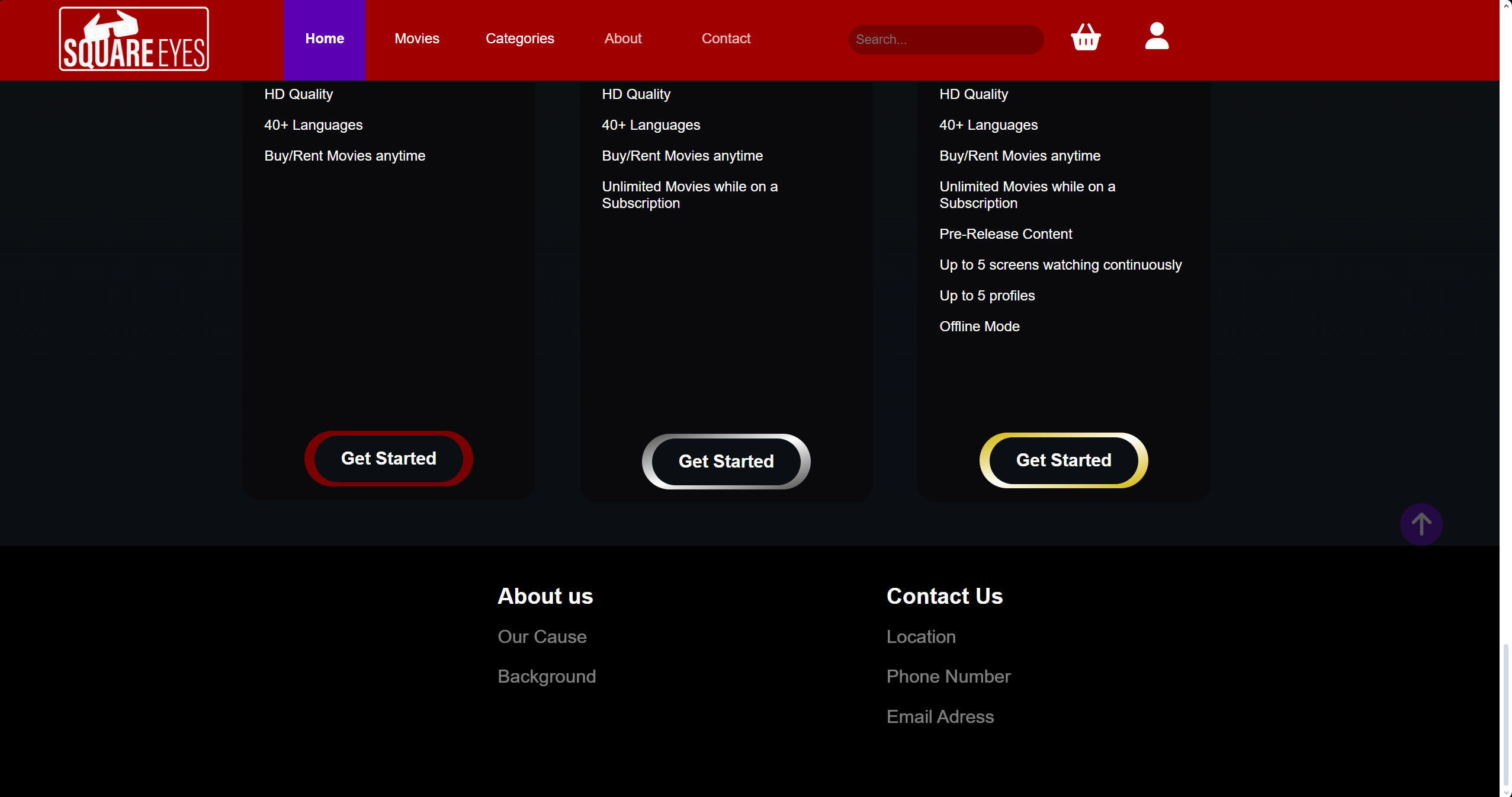This screenshot has width=1512, height=797.
Task: Click the scroll-to-top arrow
Action: pos(1420,524)
